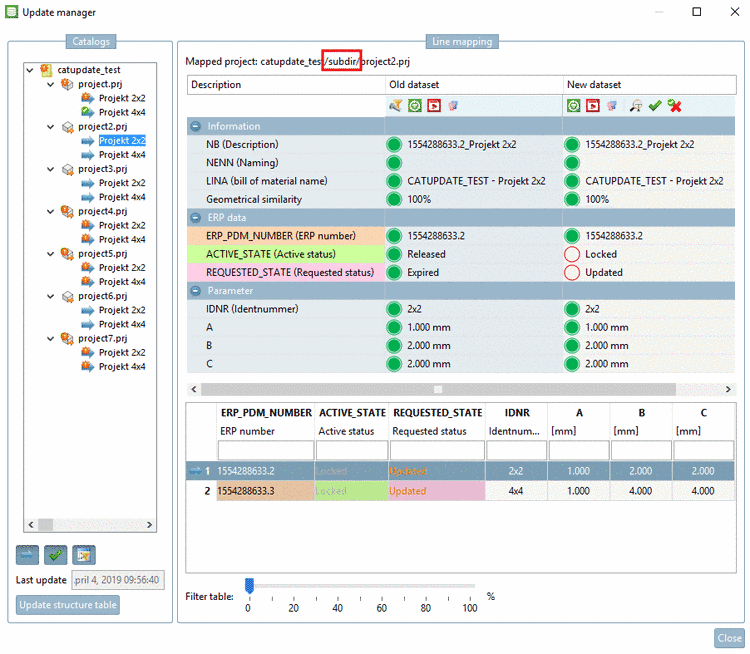Click the pink cubes icon under New dataset
Image resolution: width=750 pixels, height=654 pixels.
click(x=612, y=106)
